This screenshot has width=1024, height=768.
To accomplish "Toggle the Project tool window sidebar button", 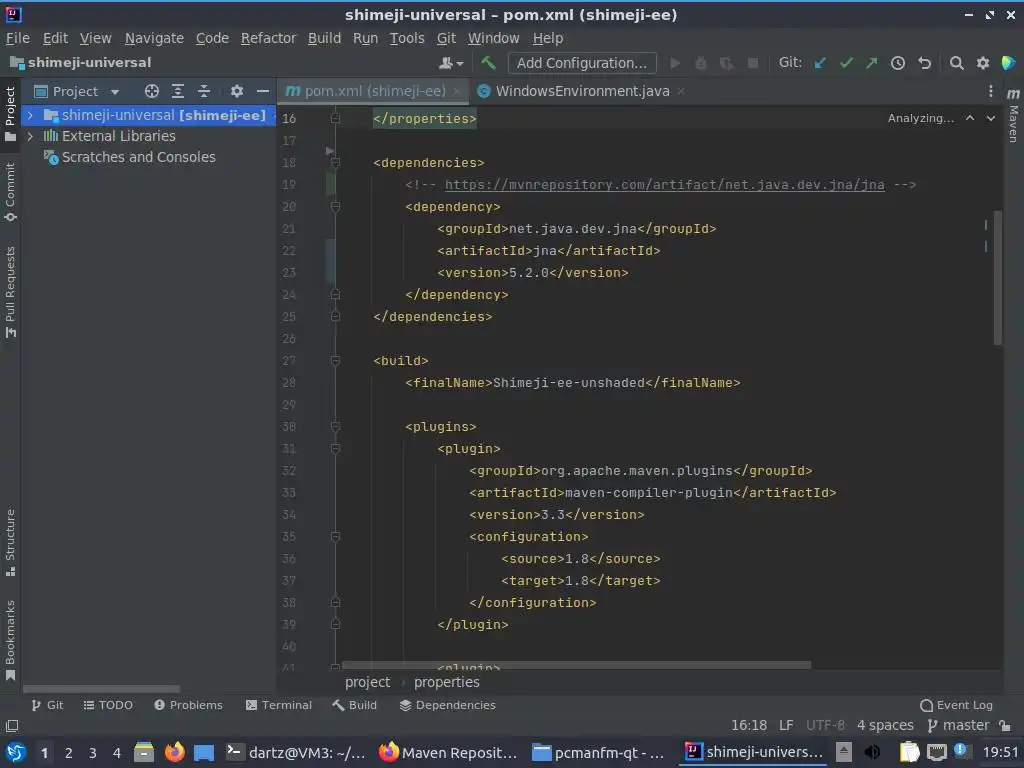I will [10, 114].
